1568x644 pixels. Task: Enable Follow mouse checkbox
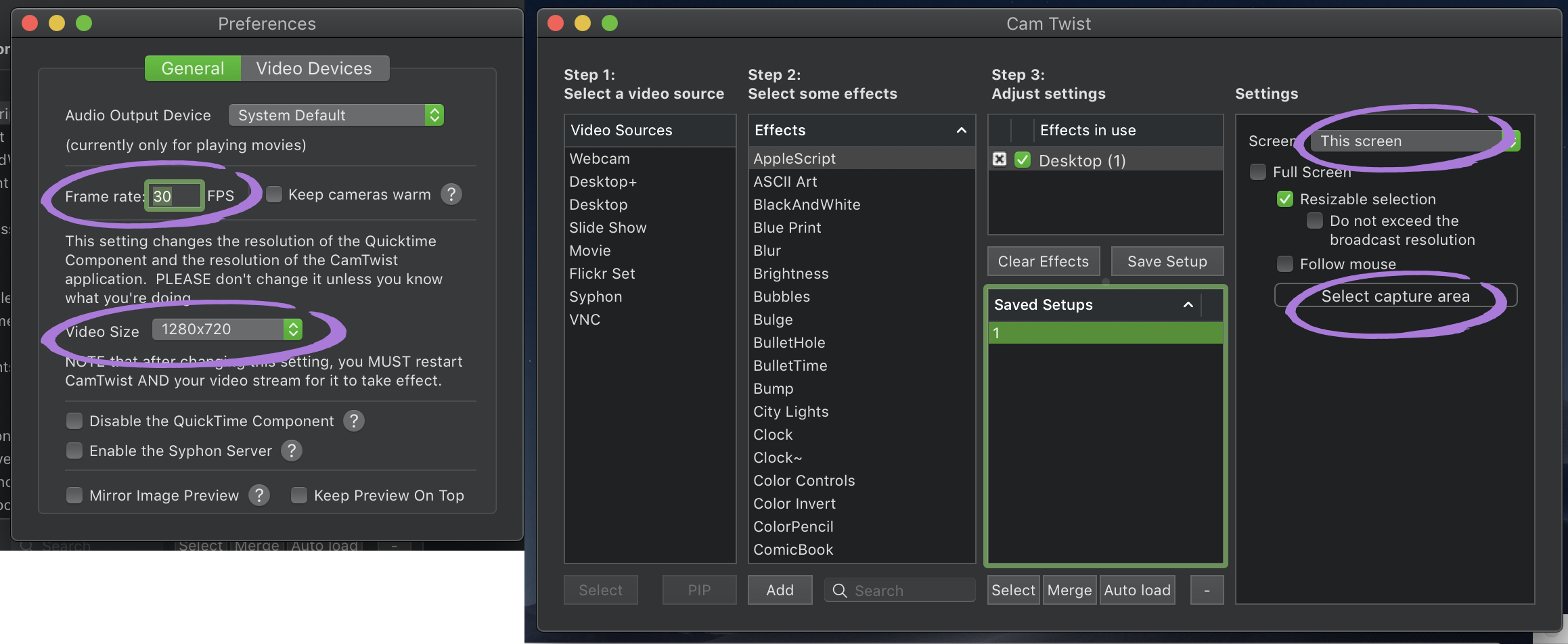[x=1285, y=264]
